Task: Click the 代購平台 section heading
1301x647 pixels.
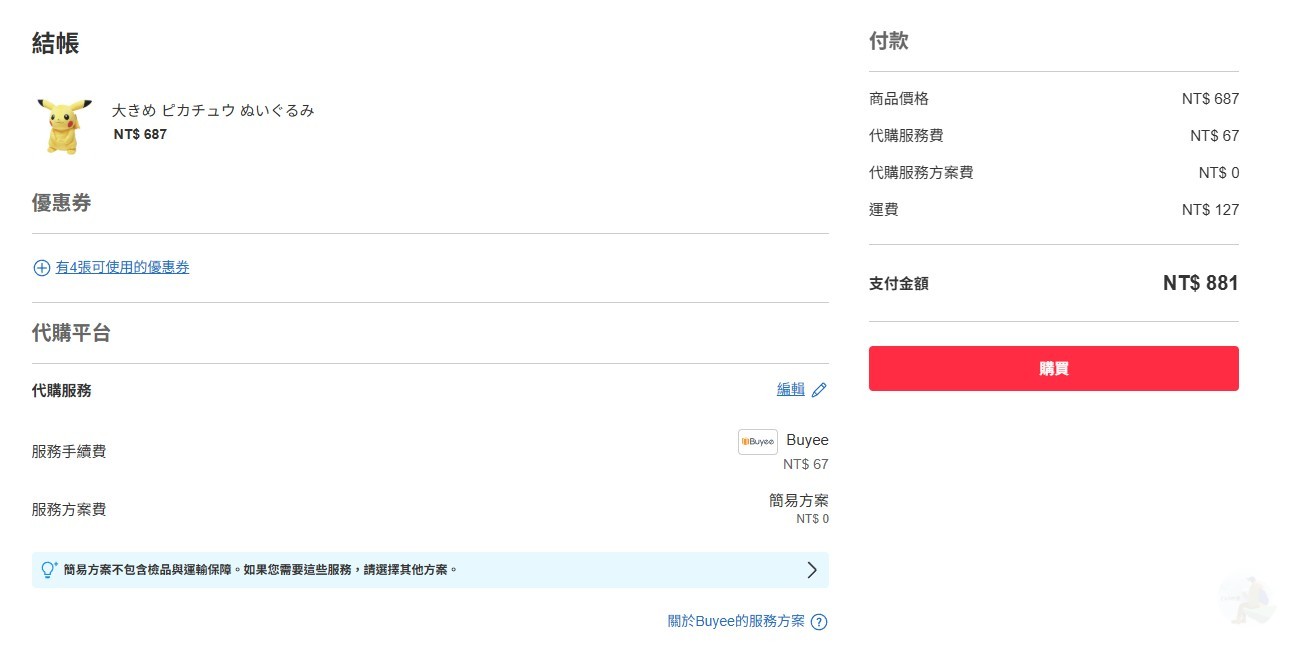Action: [71, 333]
